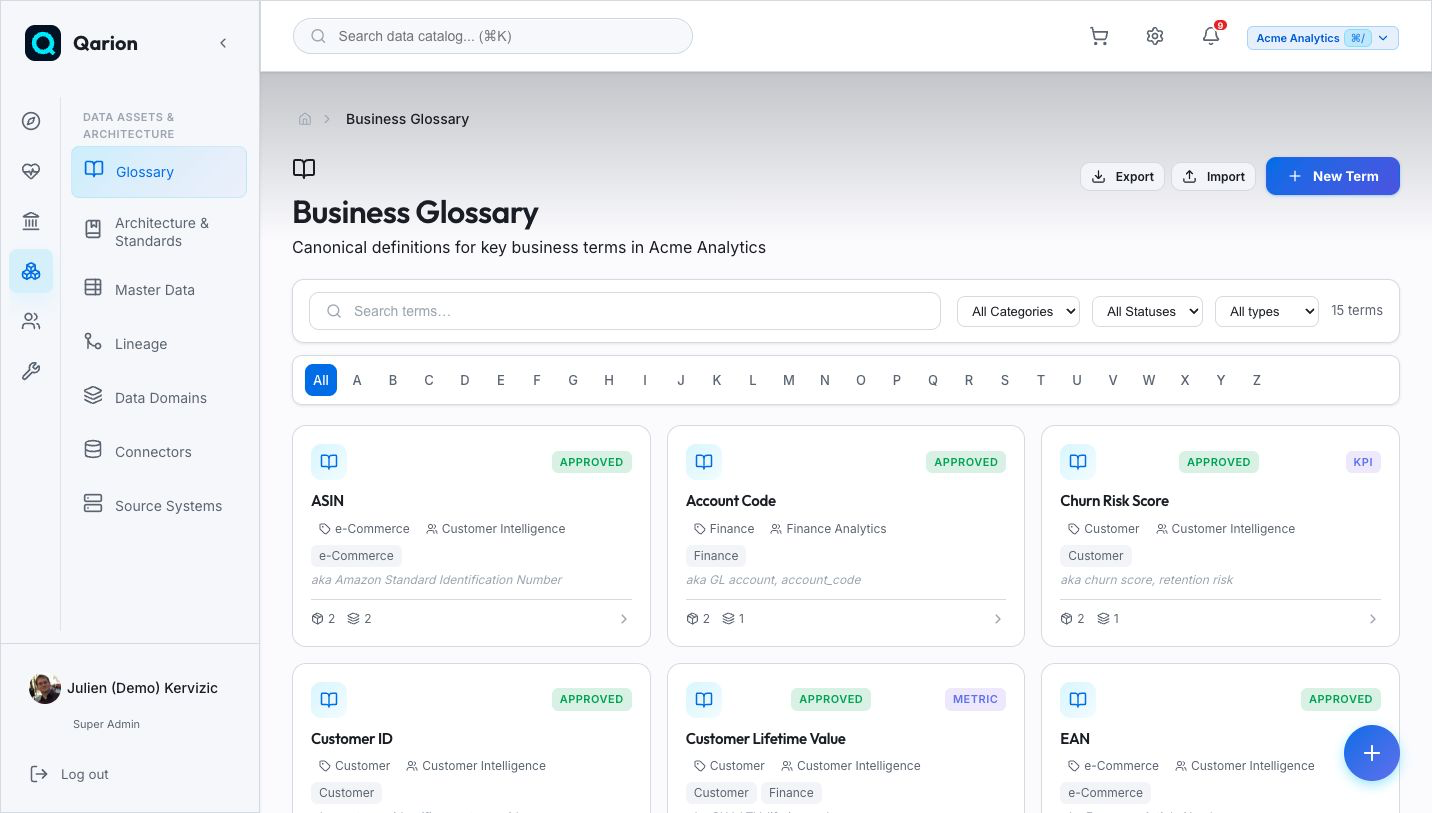
Task: Open the Acme Analytics workspace switcher
Action: point(1322,38)
